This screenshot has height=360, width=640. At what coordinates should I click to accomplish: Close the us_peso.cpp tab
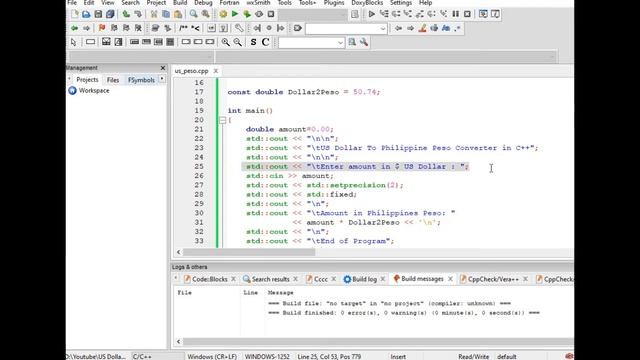tap(216, 71)
